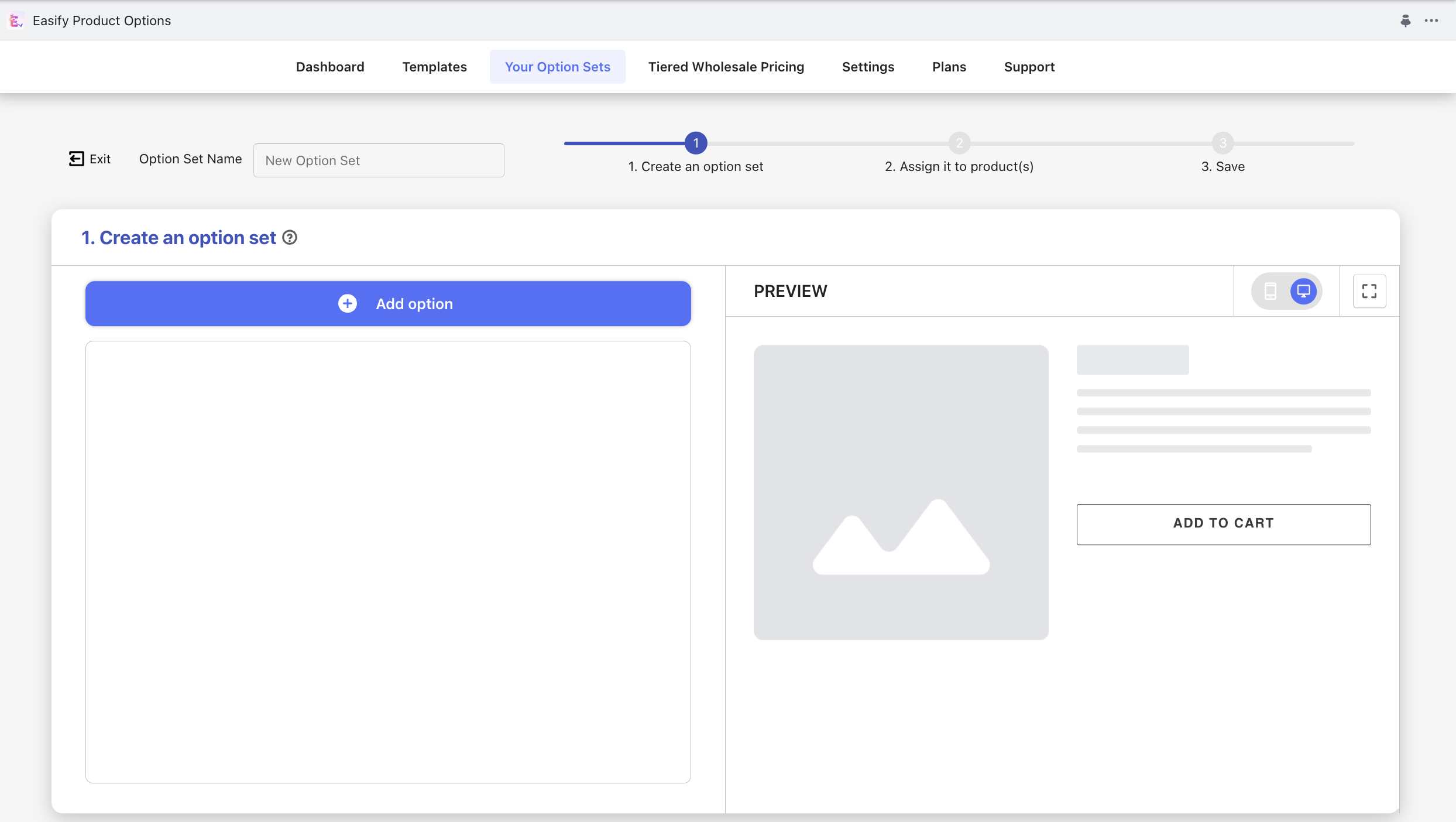Click the placeholder product image
The width and height of the screenshot is (1456, 822).
(x=901, y=492)
